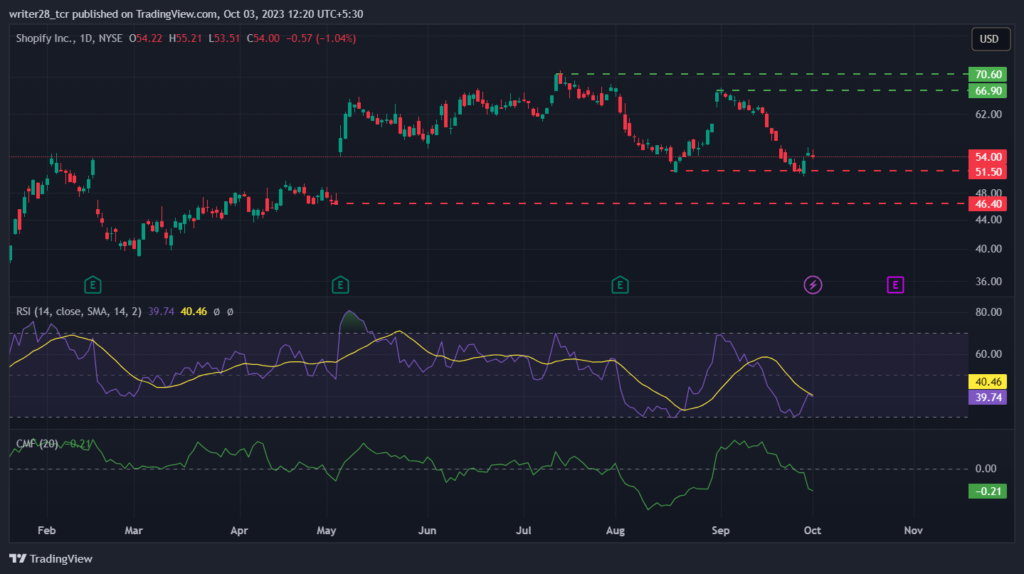Screen dimensions: 1024x574
Task: Select the 70.60 resistance price label
Action: [x=987, y=74]
